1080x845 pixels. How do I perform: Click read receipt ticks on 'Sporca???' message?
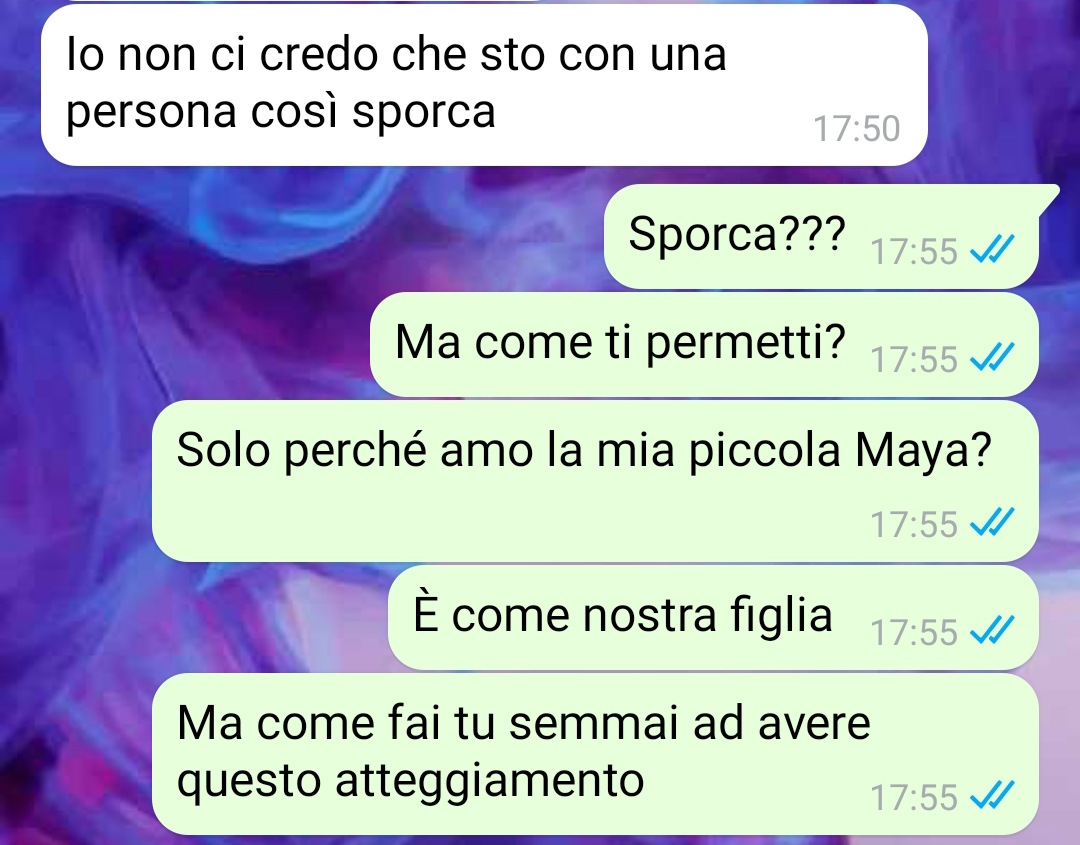pos(992,249)
